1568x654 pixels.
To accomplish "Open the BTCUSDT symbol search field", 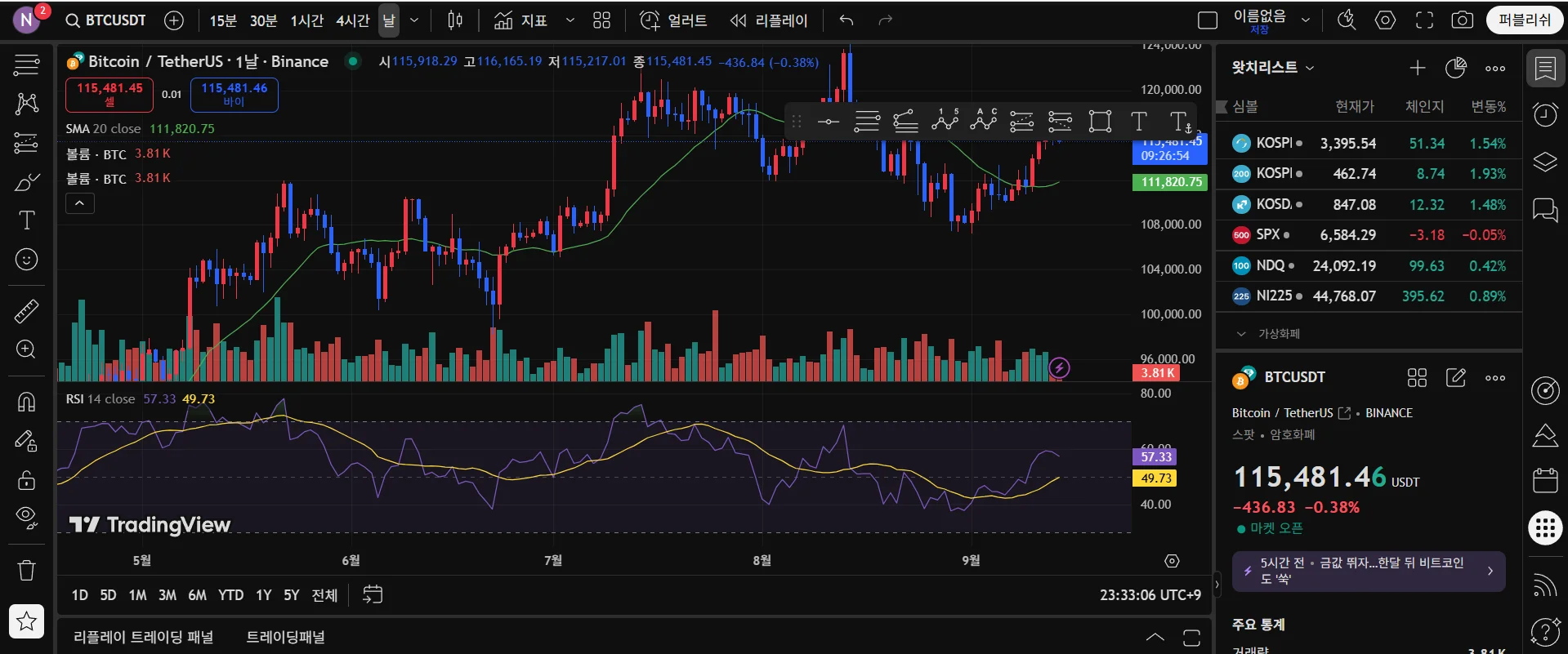I will point(106,20).
